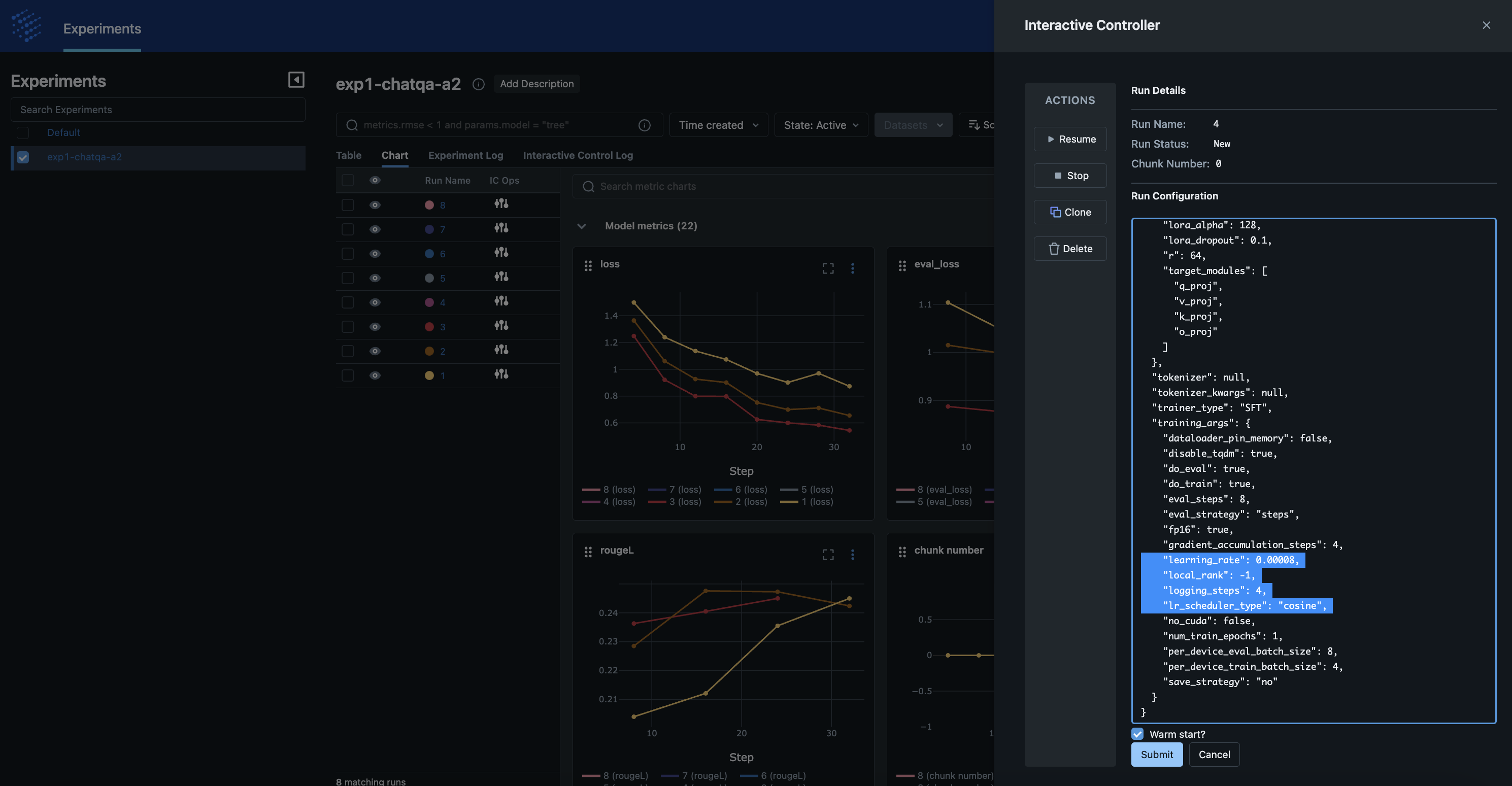1512x786 pixels.
Task: Open the Time created dropdown
Action: 718,125
